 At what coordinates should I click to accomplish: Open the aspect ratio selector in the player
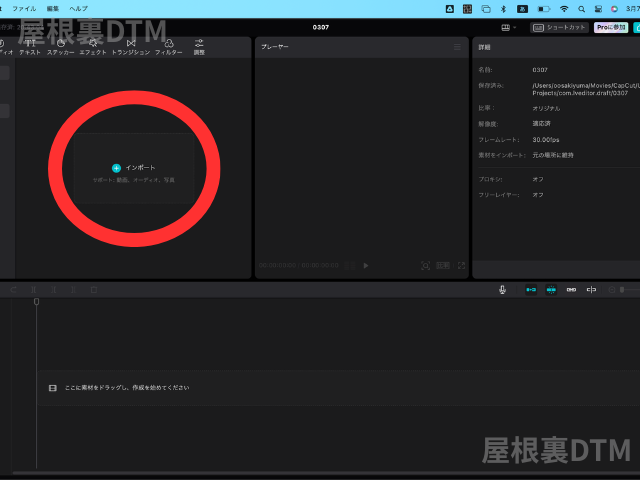pyautogui.click(x=443, y=266)
